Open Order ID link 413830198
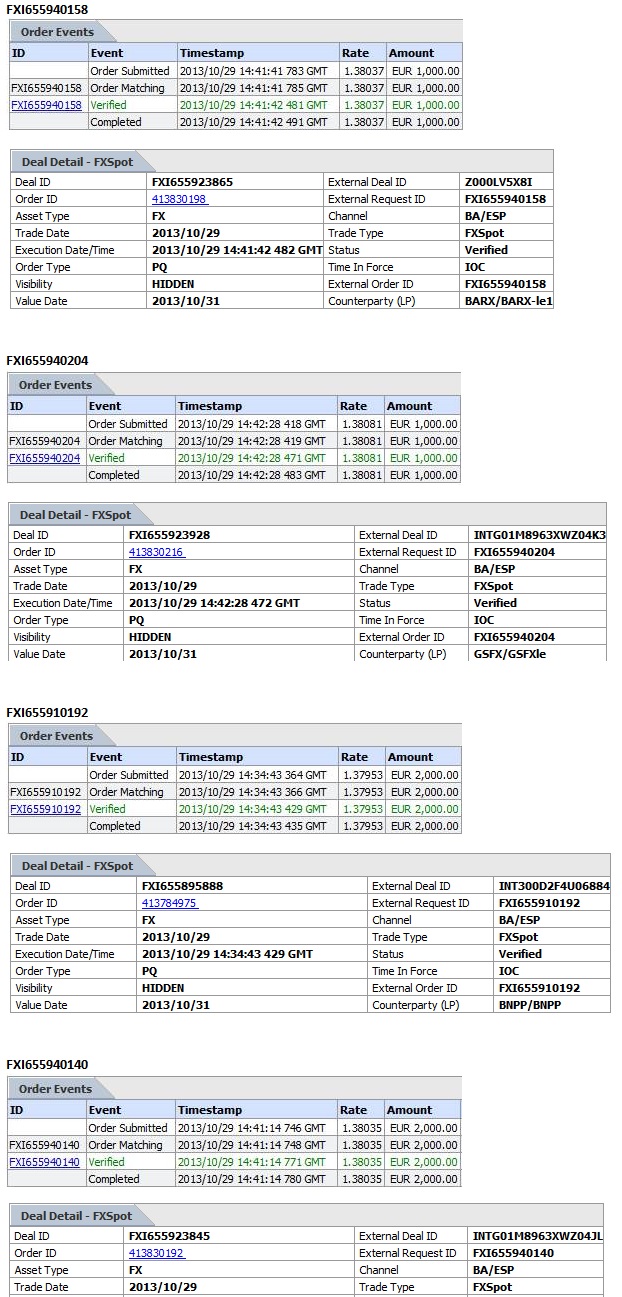622x1297 pixels. [x=179, y=199]
